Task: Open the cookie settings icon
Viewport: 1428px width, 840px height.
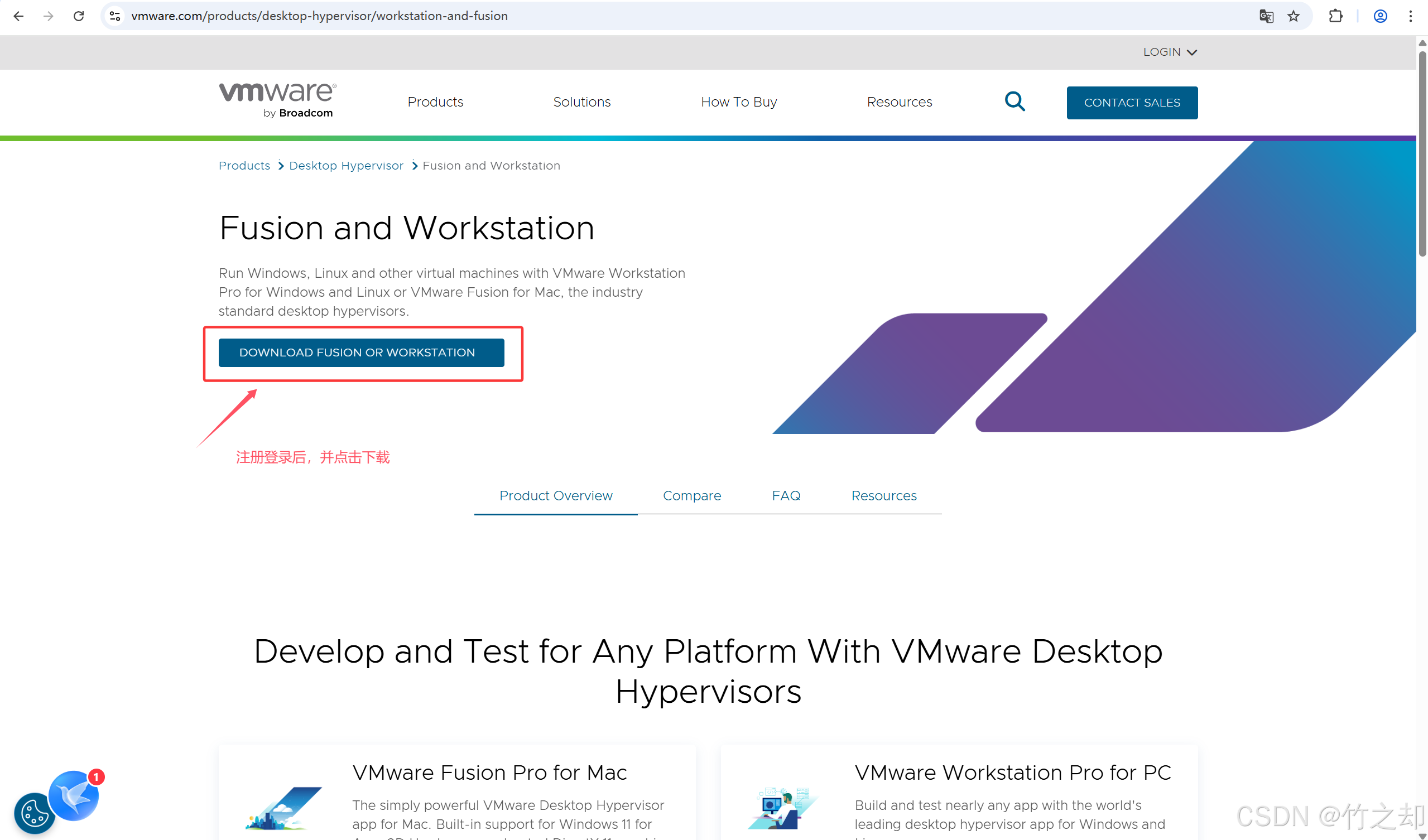Action: (x=34, y=813)
